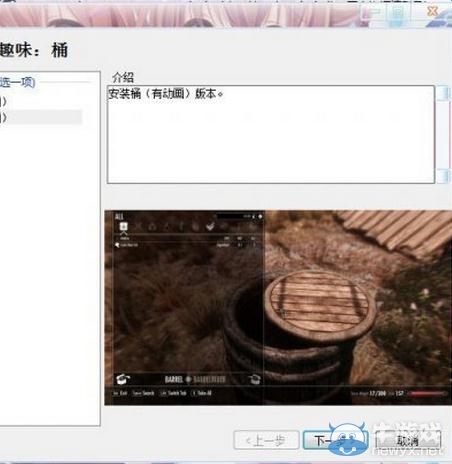Viewport: 452px width, 464px height.
Task: Open the barrel lid preview image
Action: pos(278,307)
